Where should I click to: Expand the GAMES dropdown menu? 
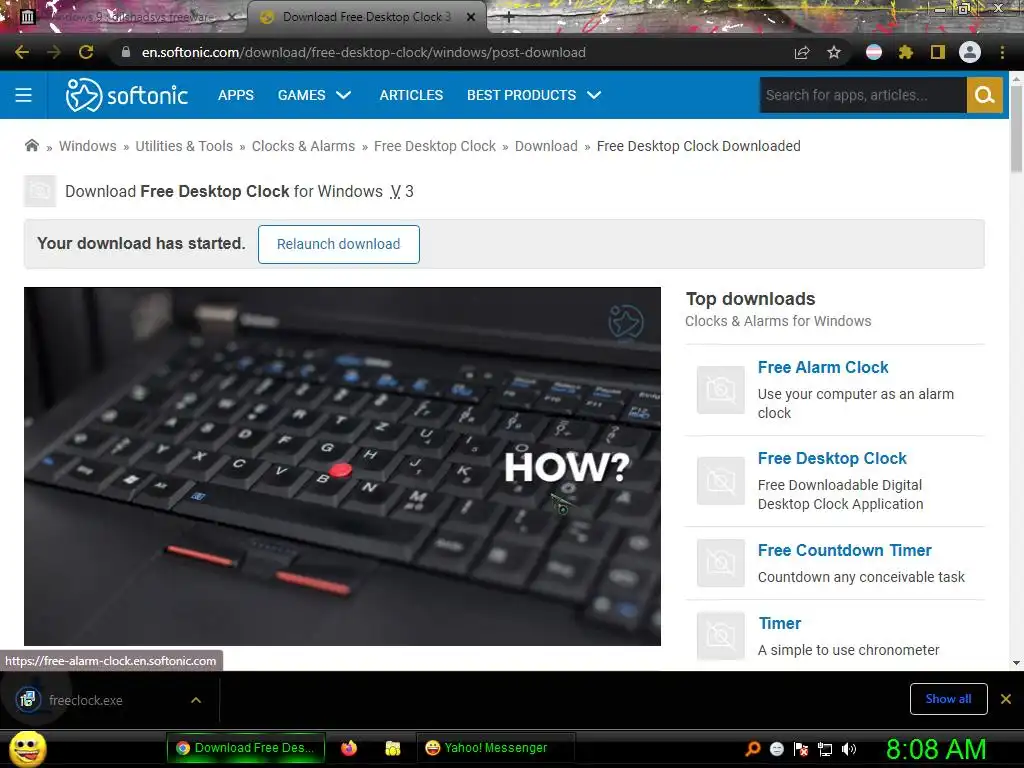tap(314, 95)
